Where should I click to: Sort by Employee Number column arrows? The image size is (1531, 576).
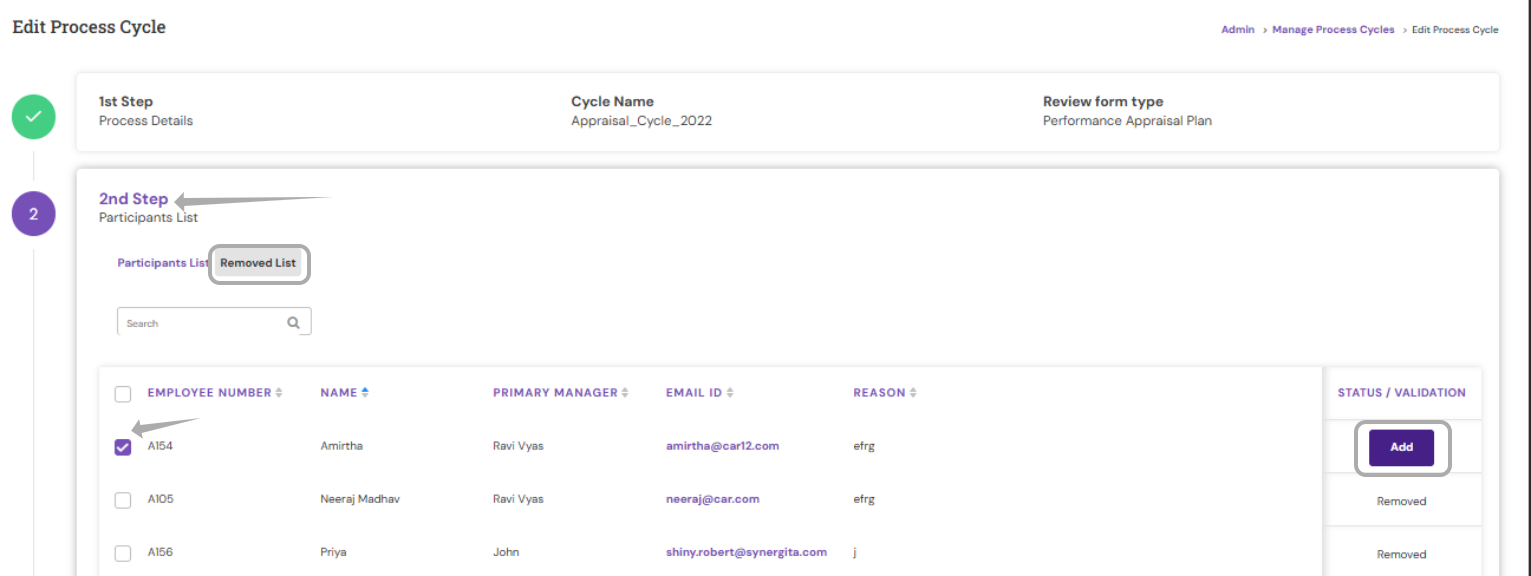point(279,393)
